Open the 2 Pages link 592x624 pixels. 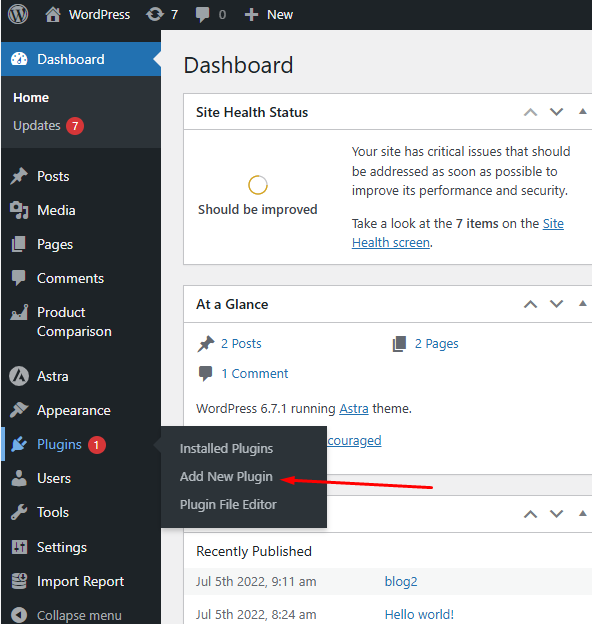point(436,344)
